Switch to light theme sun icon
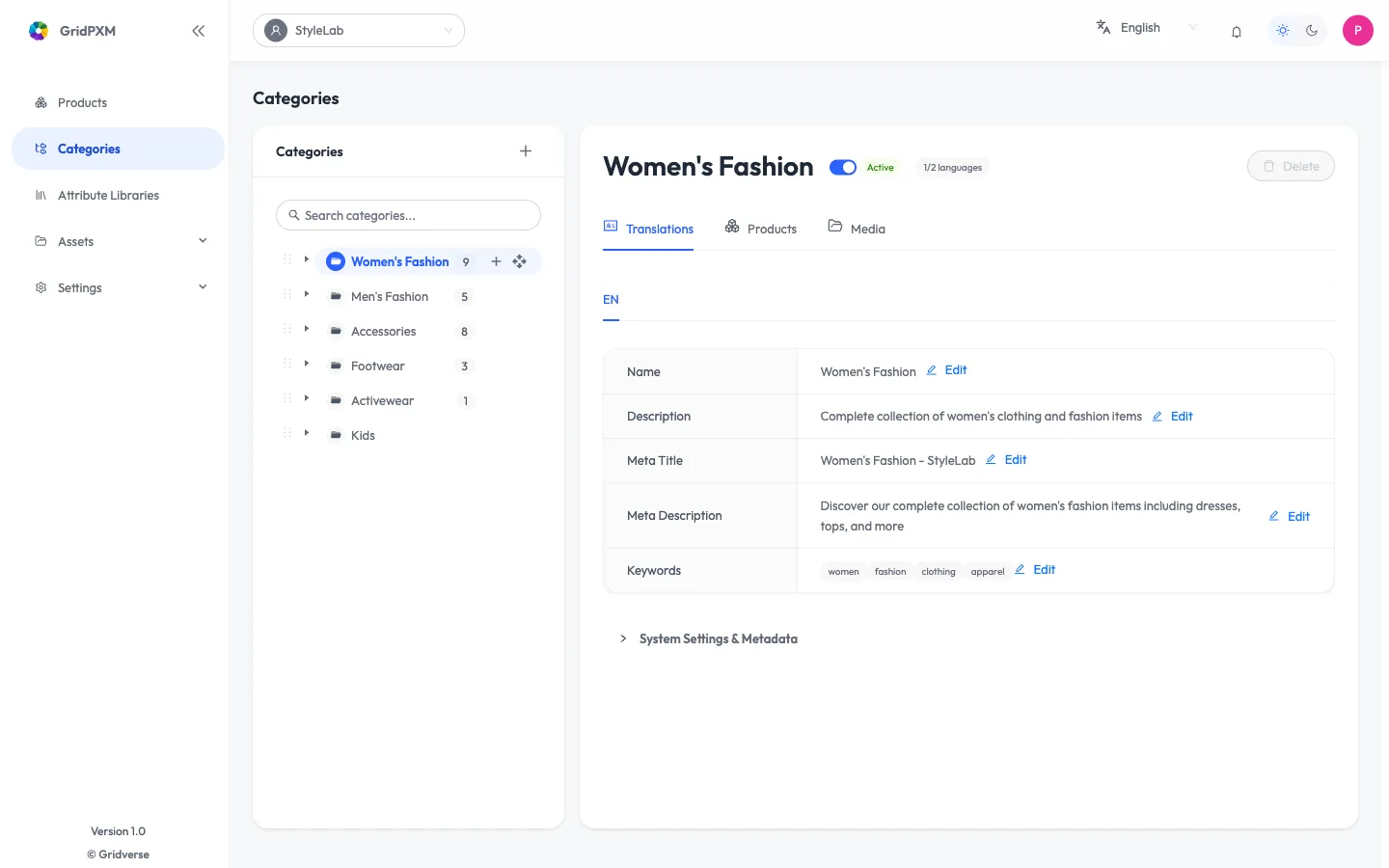1389x868 pixels. (x=1283, y=31)
